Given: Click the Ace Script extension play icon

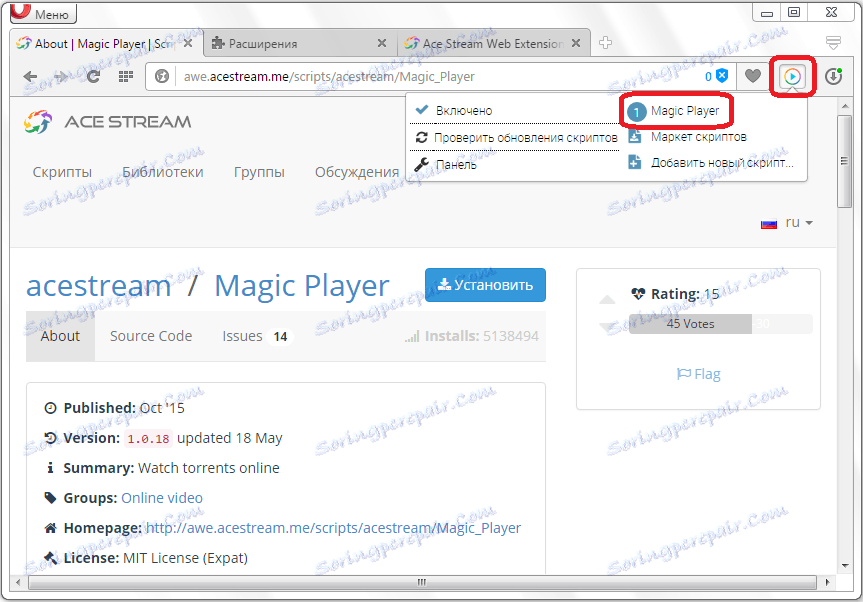Looking at the screenshot, I should (x=793, y=76).
